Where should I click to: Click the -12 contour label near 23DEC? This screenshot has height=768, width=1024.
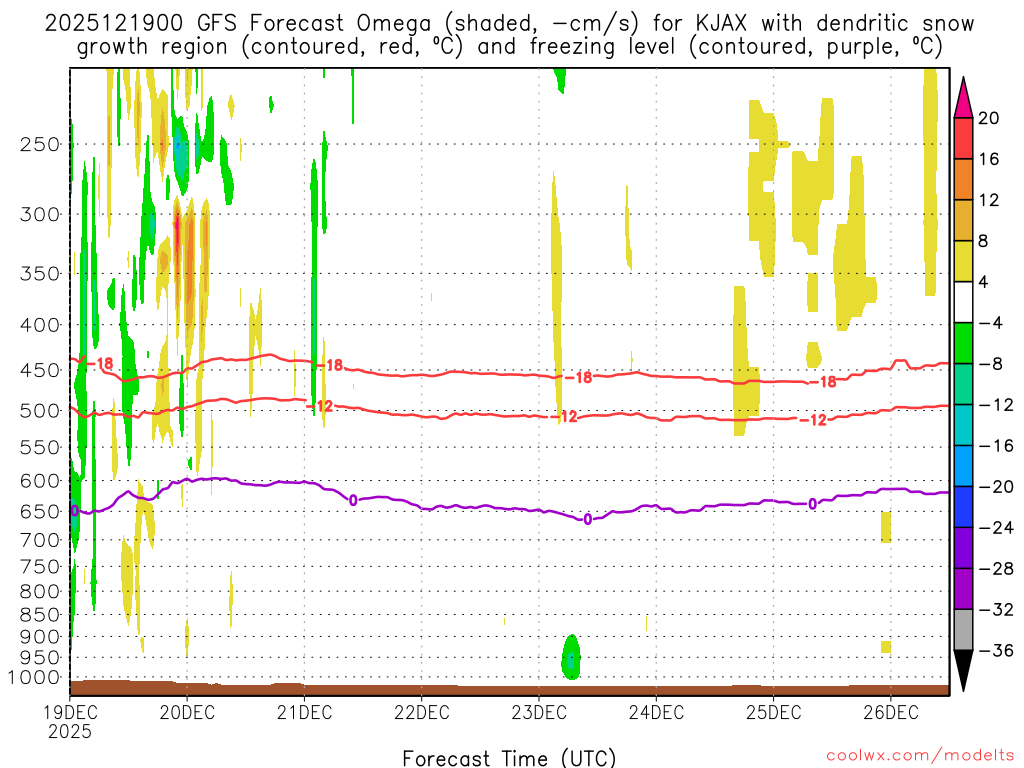(564, 417)
